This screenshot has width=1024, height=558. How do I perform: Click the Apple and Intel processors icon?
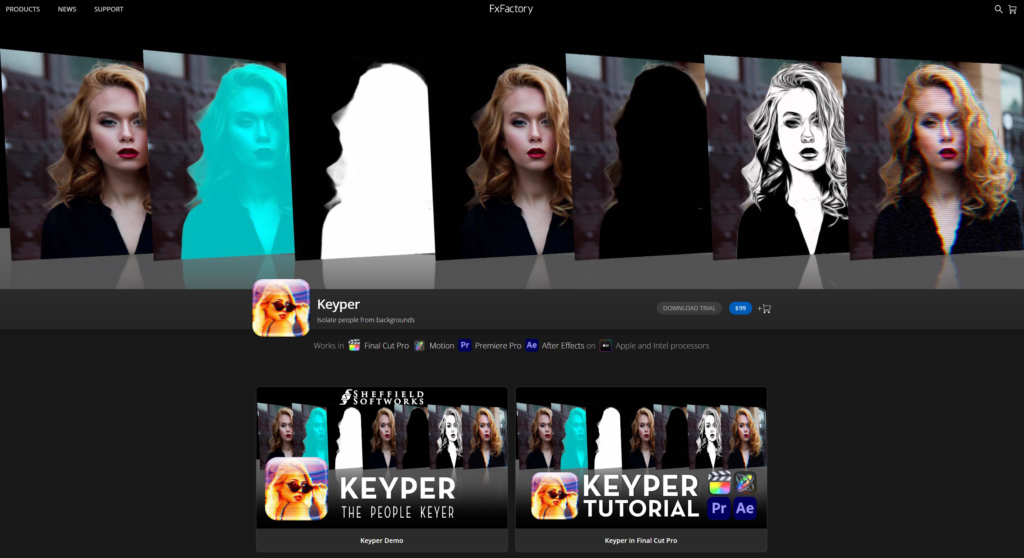605,346
